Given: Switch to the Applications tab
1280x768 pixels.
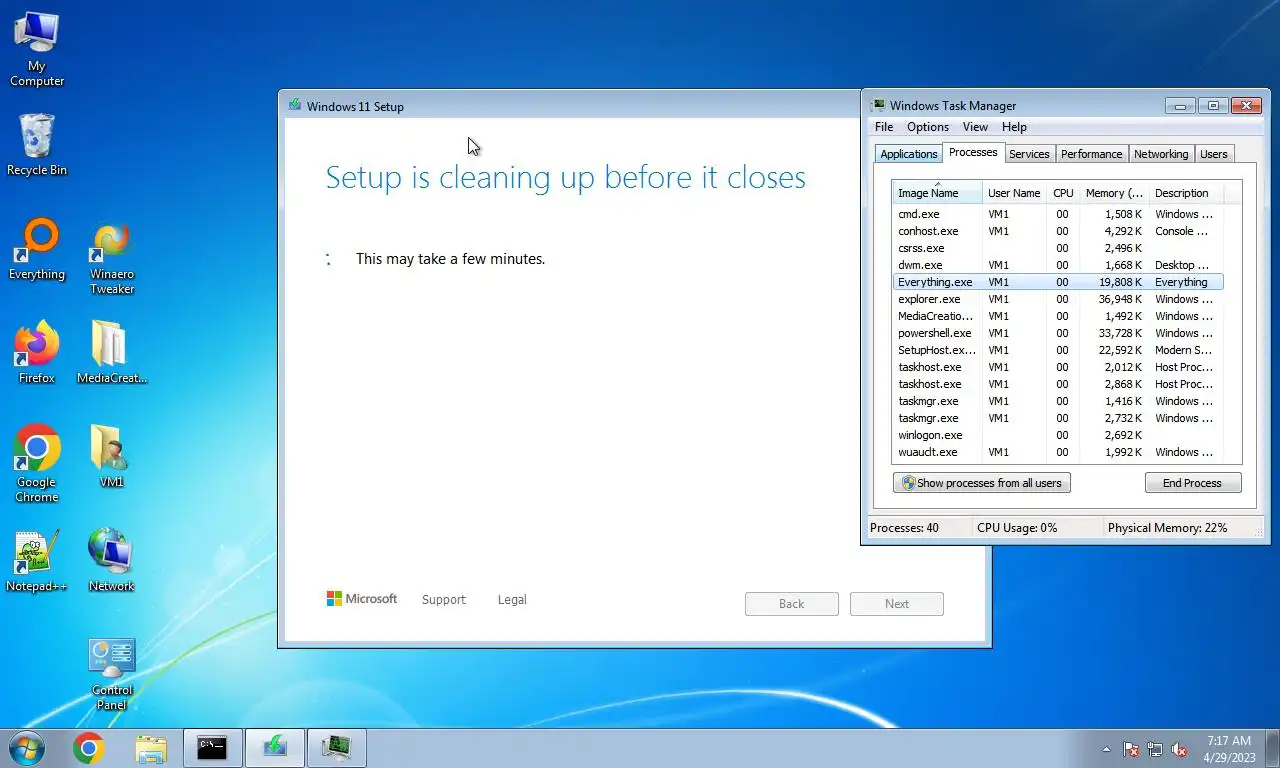Looking at the screenshot, I should 908,154.
